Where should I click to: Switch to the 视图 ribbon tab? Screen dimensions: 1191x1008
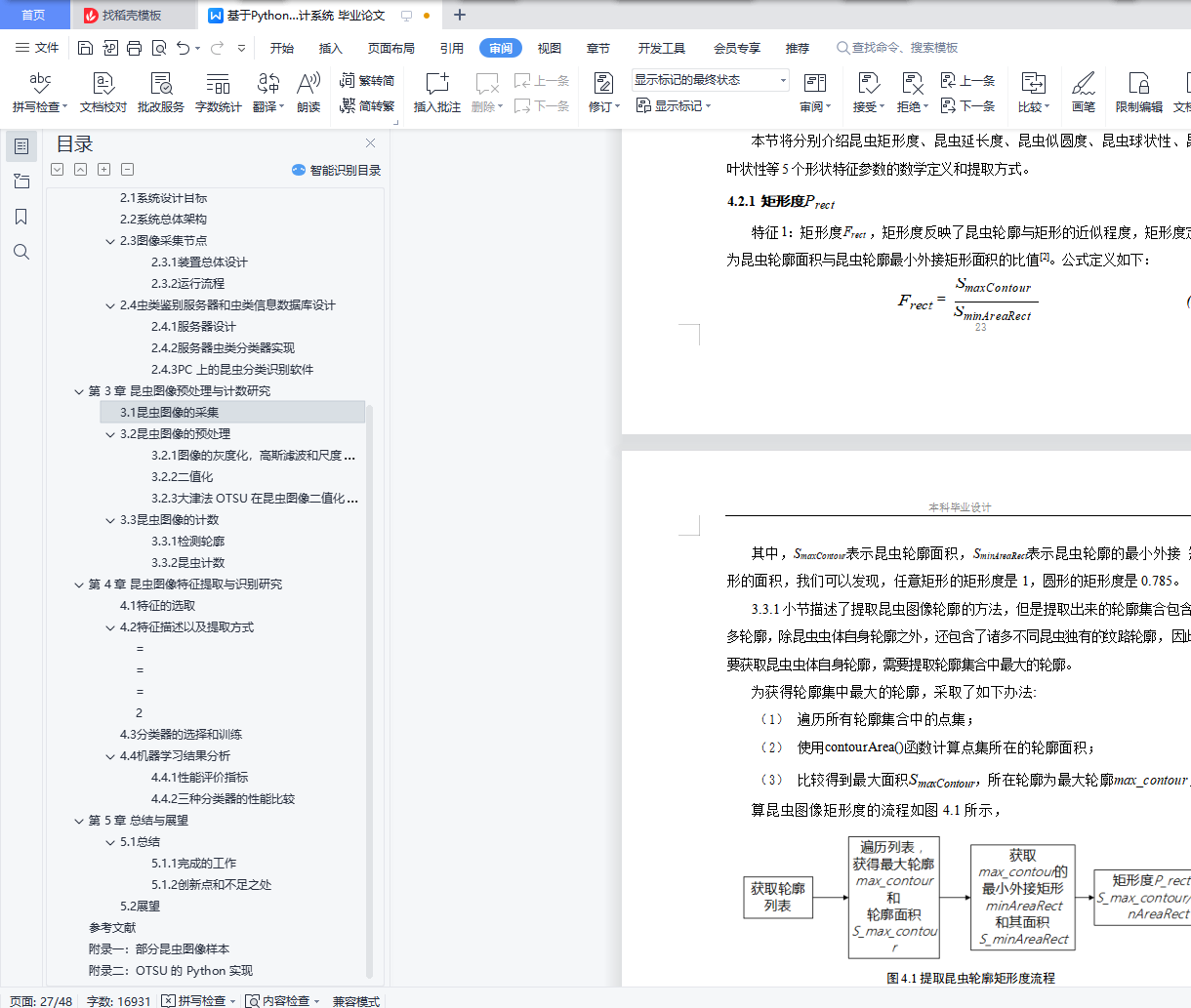click(550, 48)
